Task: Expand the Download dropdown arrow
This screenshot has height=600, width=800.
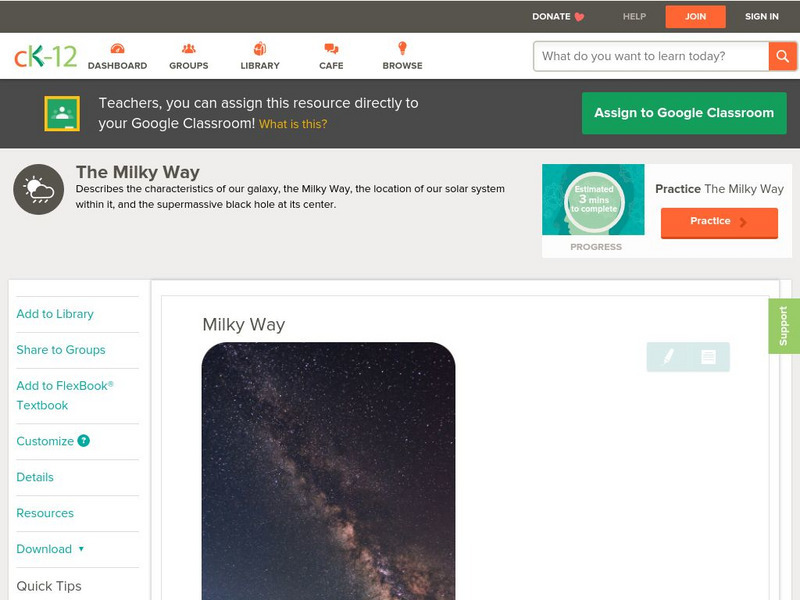Action: (x=81, y=549)
